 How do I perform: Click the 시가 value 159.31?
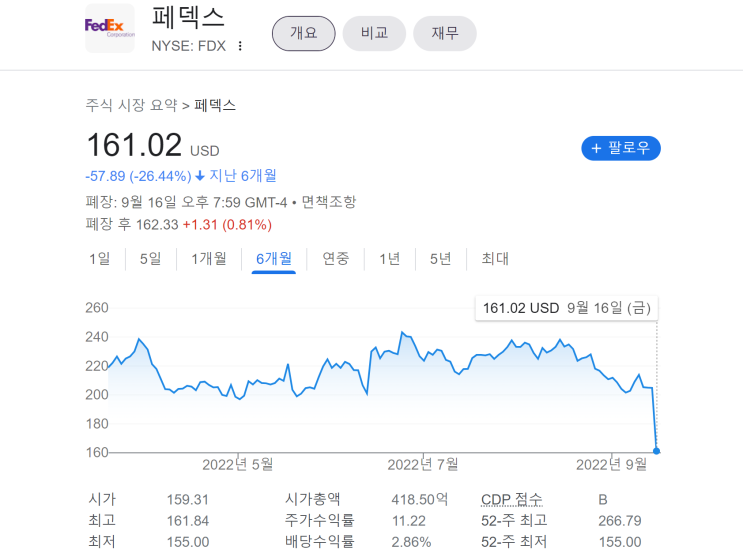188,500
